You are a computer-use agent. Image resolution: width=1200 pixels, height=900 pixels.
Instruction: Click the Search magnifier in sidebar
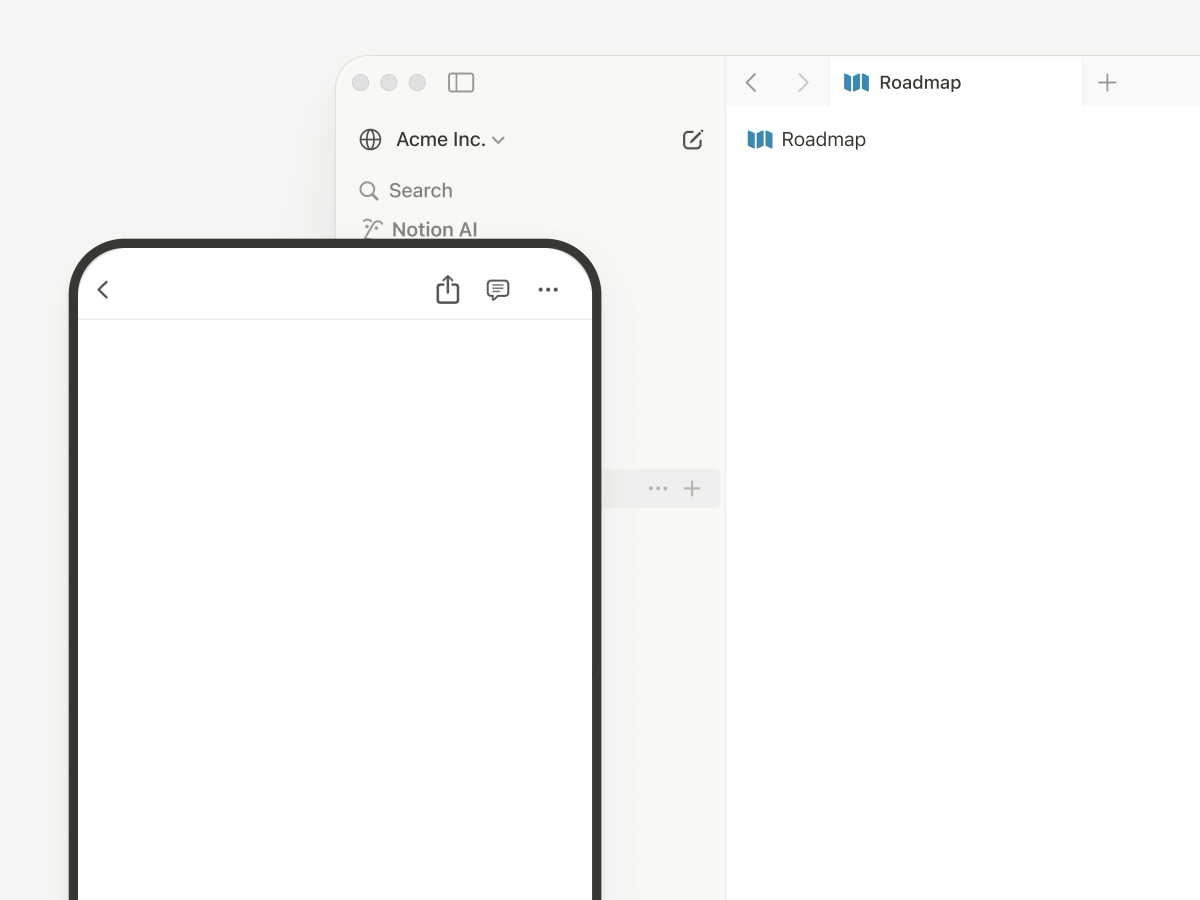369,190
